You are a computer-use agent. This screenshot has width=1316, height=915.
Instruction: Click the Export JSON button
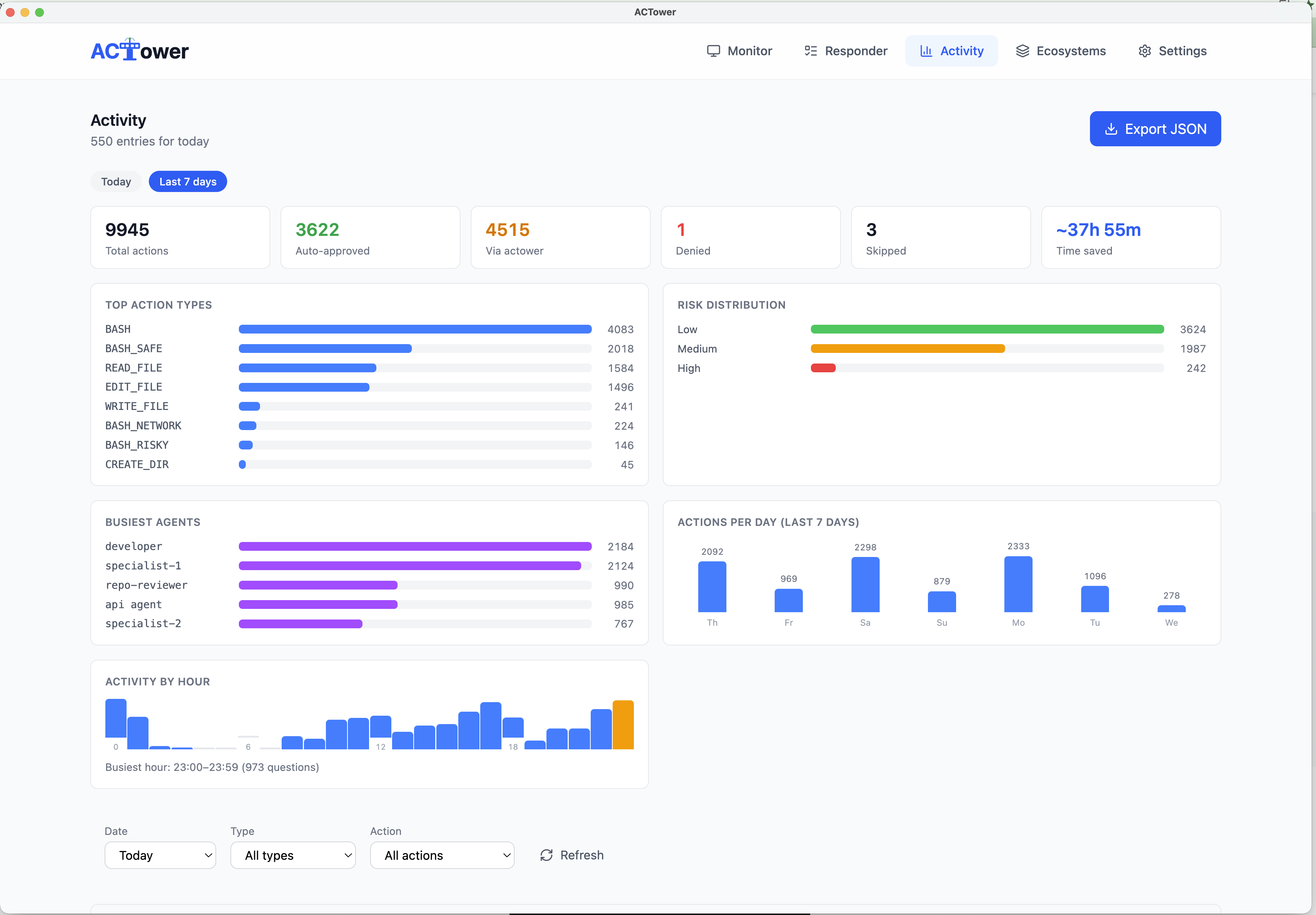click(x=1155, y=129)
